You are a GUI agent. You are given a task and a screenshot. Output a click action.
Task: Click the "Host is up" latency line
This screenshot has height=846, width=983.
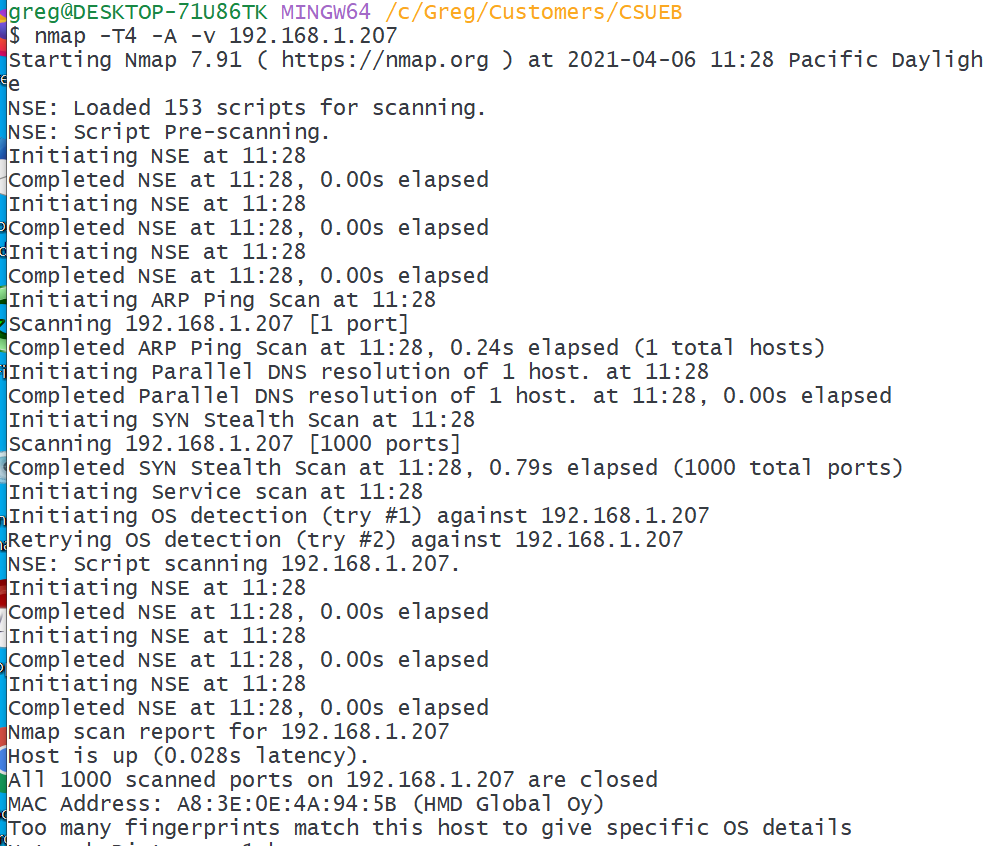click(189, 756)
